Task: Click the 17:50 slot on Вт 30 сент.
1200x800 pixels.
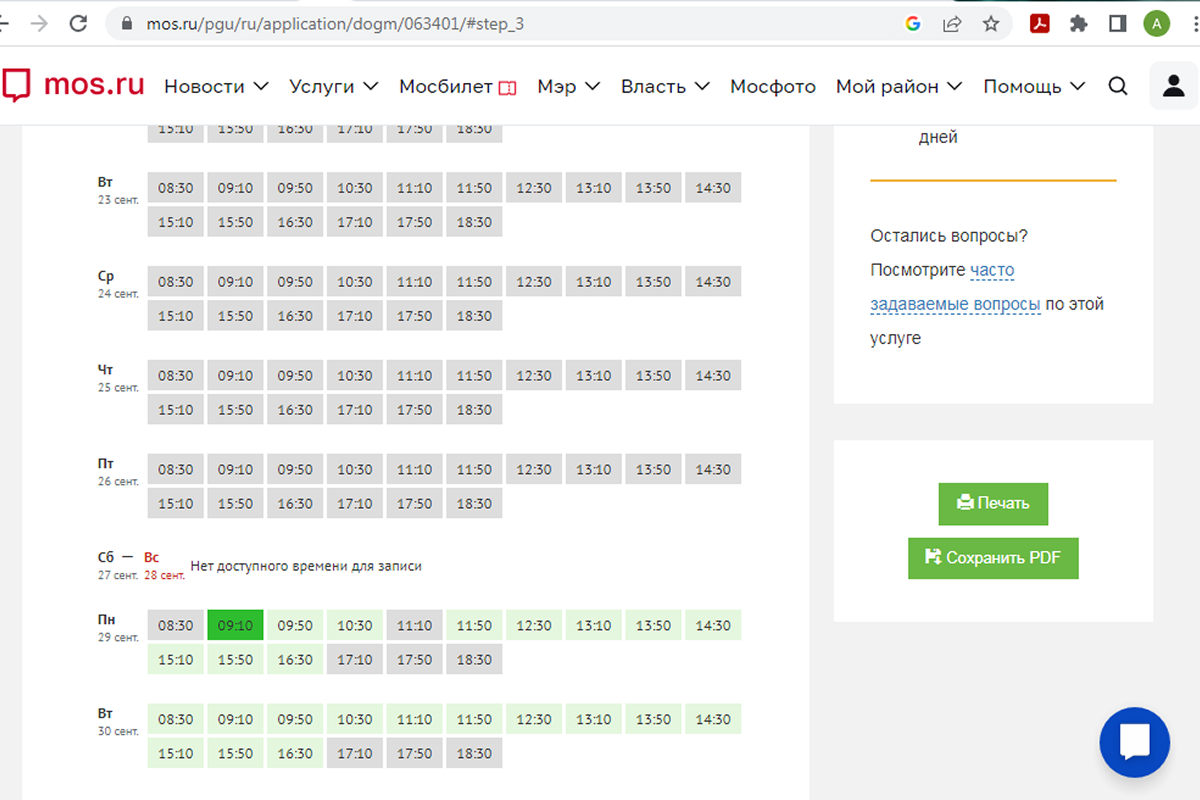Action: coord(415,753)
